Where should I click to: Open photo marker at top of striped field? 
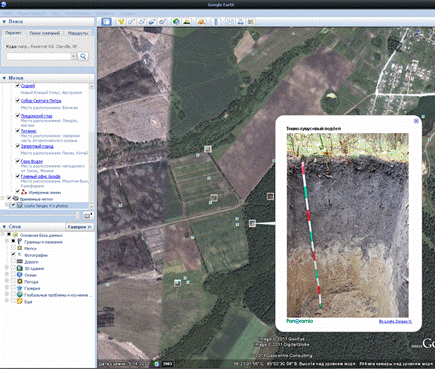208,149
